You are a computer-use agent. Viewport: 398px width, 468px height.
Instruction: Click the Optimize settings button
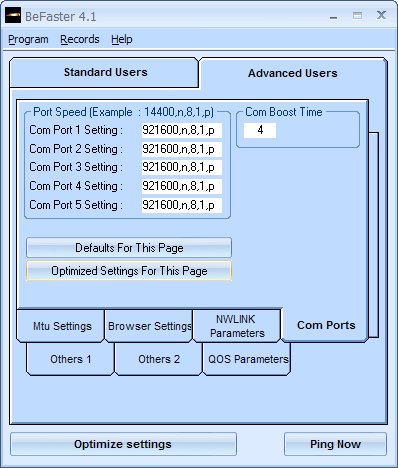pos(123,444)
